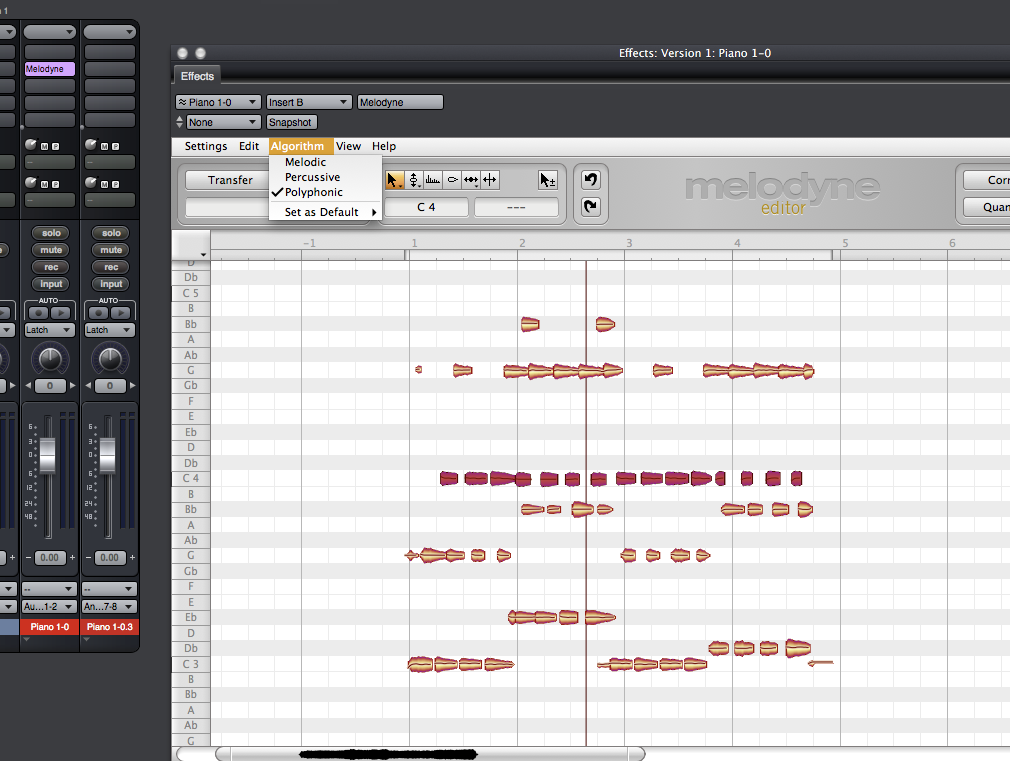
Task: Select the note separation tool icon
Action: (x=490, y=180)
